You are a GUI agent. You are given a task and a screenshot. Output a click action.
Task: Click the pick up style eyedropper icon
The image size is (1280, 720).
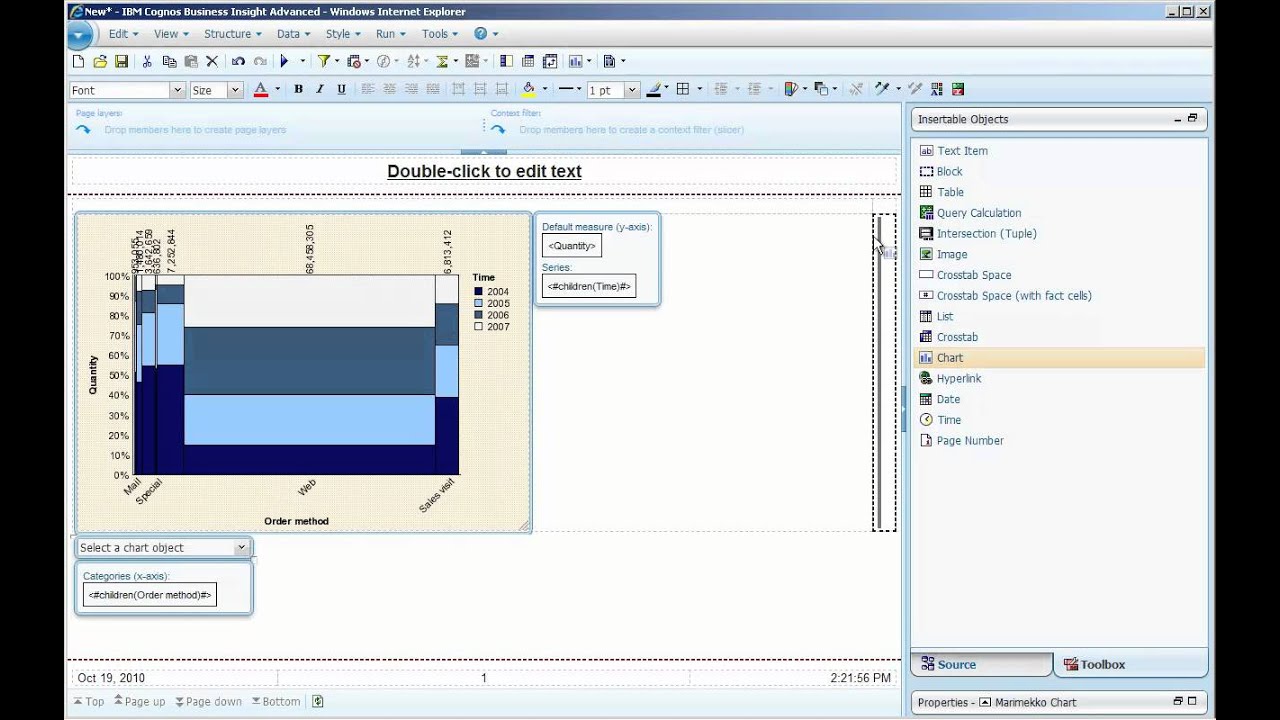[881, 89]
